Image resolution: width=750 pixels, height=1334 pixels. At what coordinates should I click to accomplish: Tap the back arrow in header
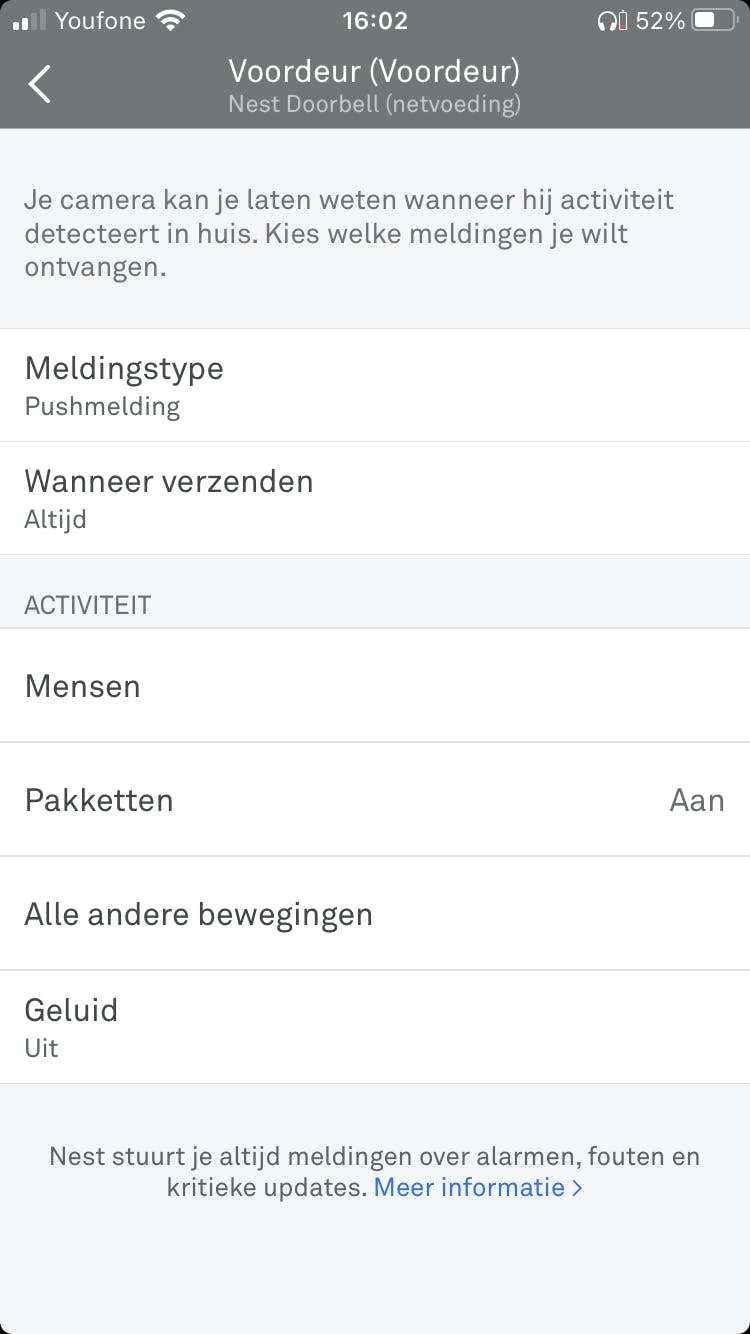coord(40,85)
